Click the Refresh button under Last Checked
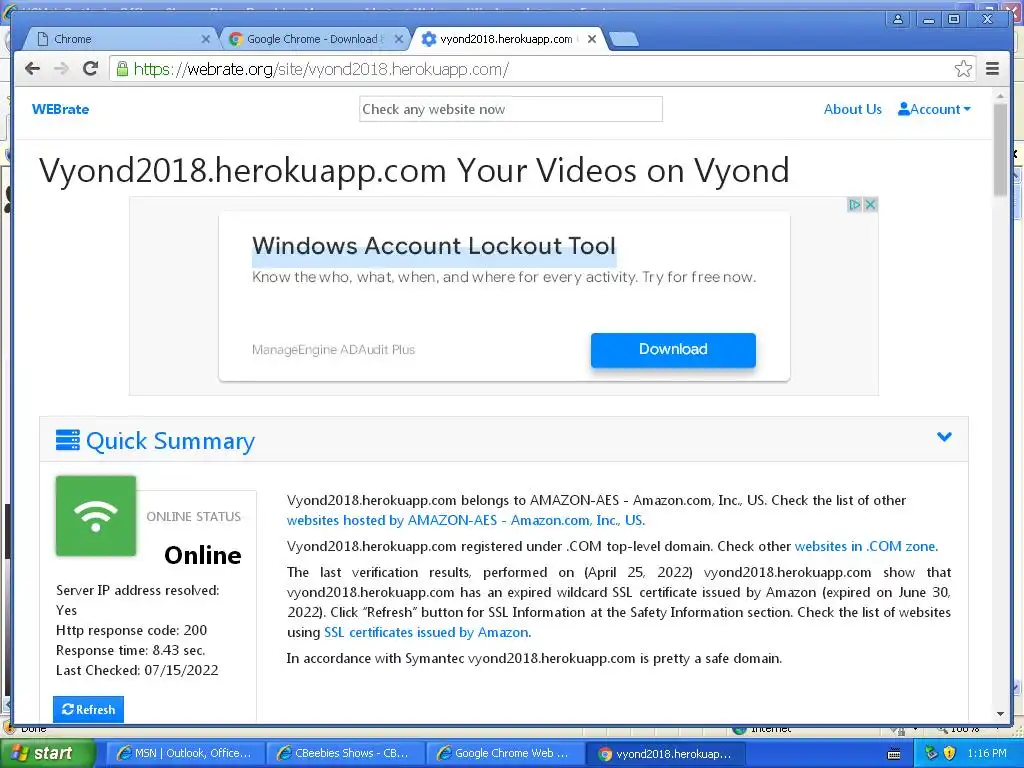The image size is (1024, 768). pos(88,709)
